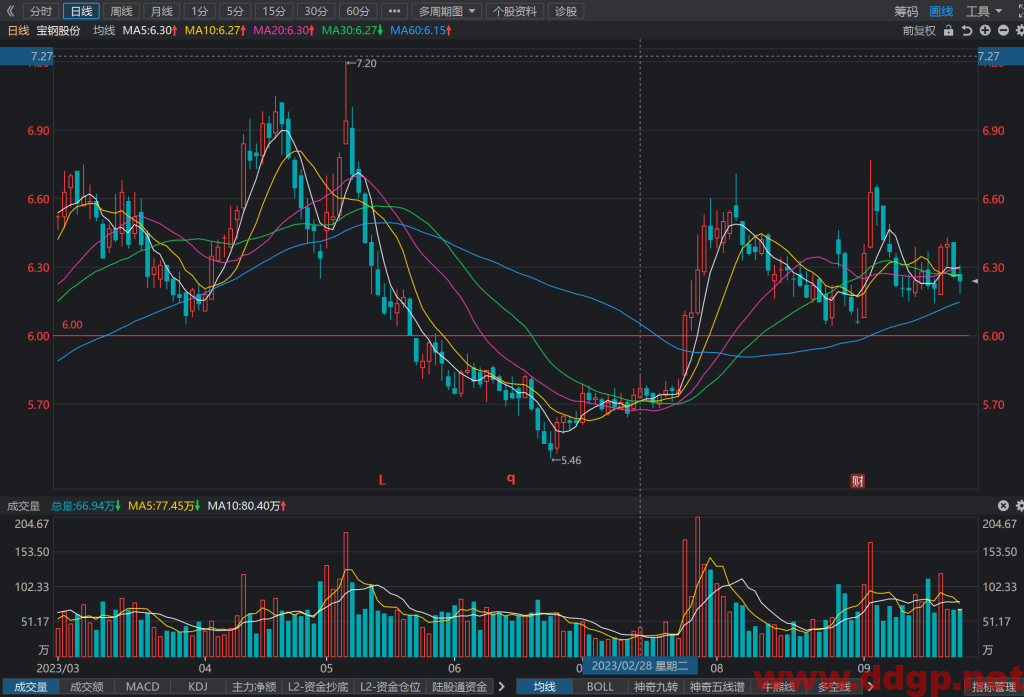Change the 前复权 price adjustment setting
This screenshot has height=697, width=1024.
tap(919, 31)
